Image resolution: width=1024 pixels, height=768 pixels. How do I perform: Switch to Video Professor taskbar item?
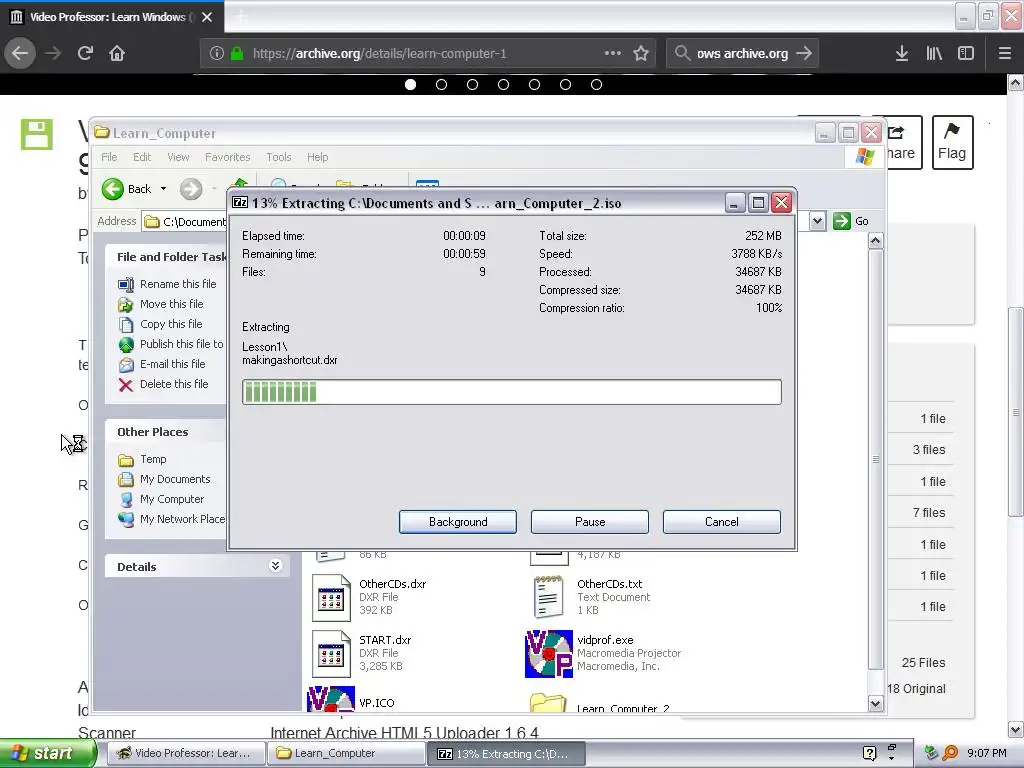[x=185, y=753]
